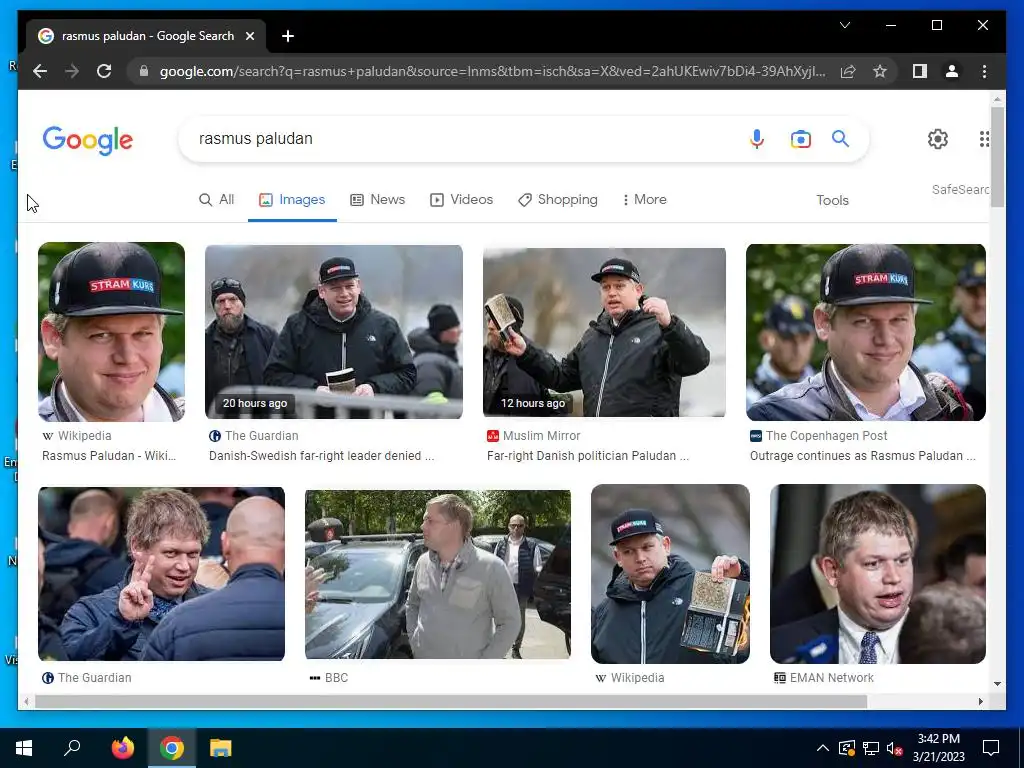Open the EMAN Network image thumbnail
1024x768 pixels.
click(x=878, y=573)
